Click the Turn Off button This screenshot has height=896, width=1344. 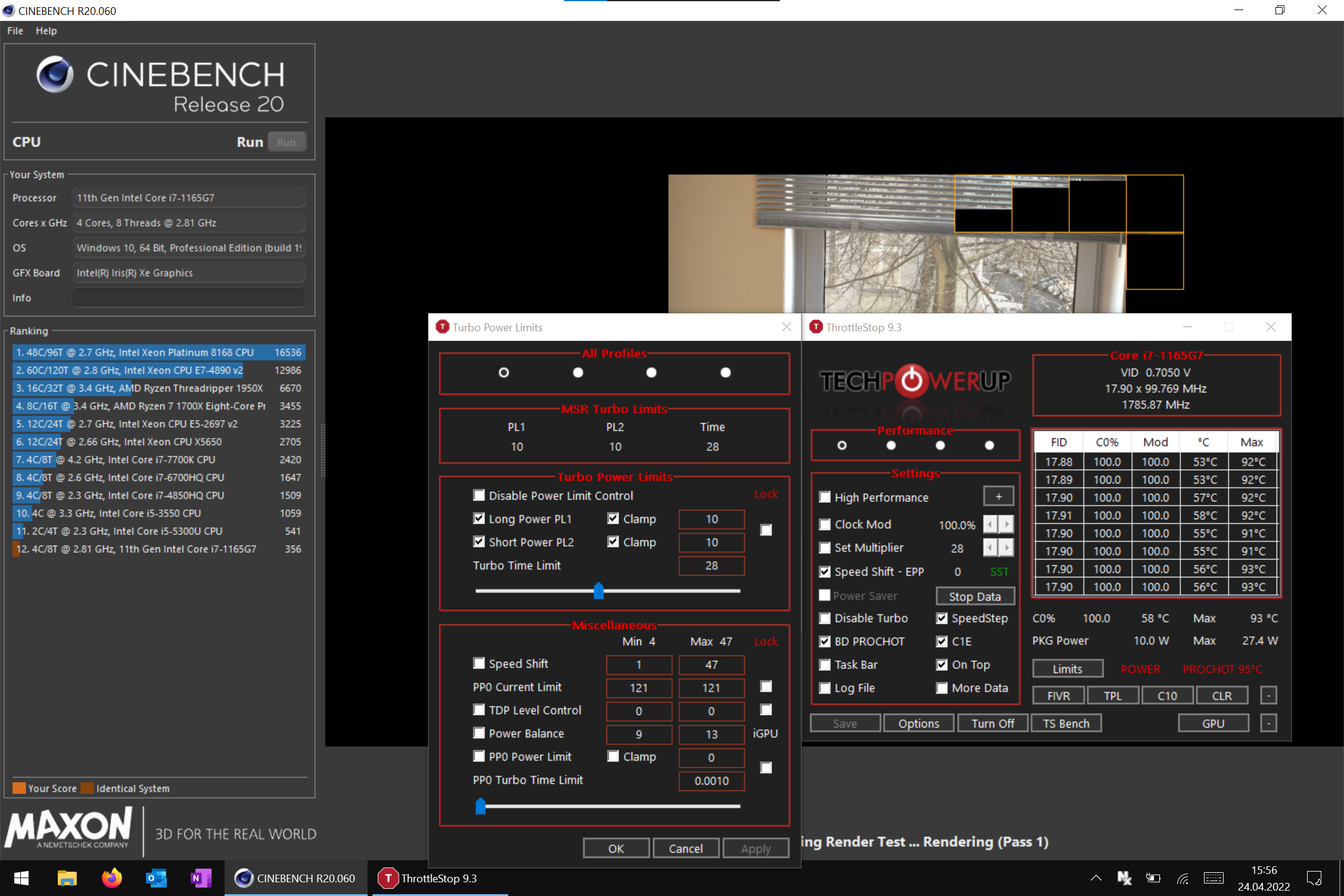[x=993, y=723]
